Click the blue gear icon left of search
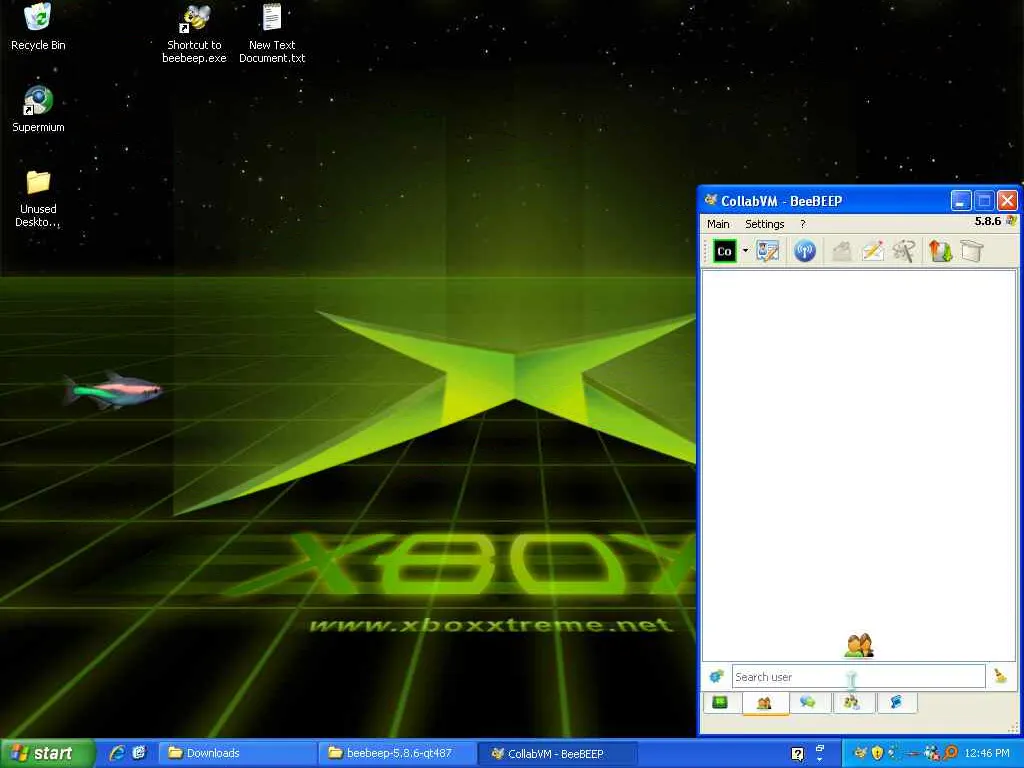Image resolution: width=1024 pixels, height=768 pixels. point(716,677)
